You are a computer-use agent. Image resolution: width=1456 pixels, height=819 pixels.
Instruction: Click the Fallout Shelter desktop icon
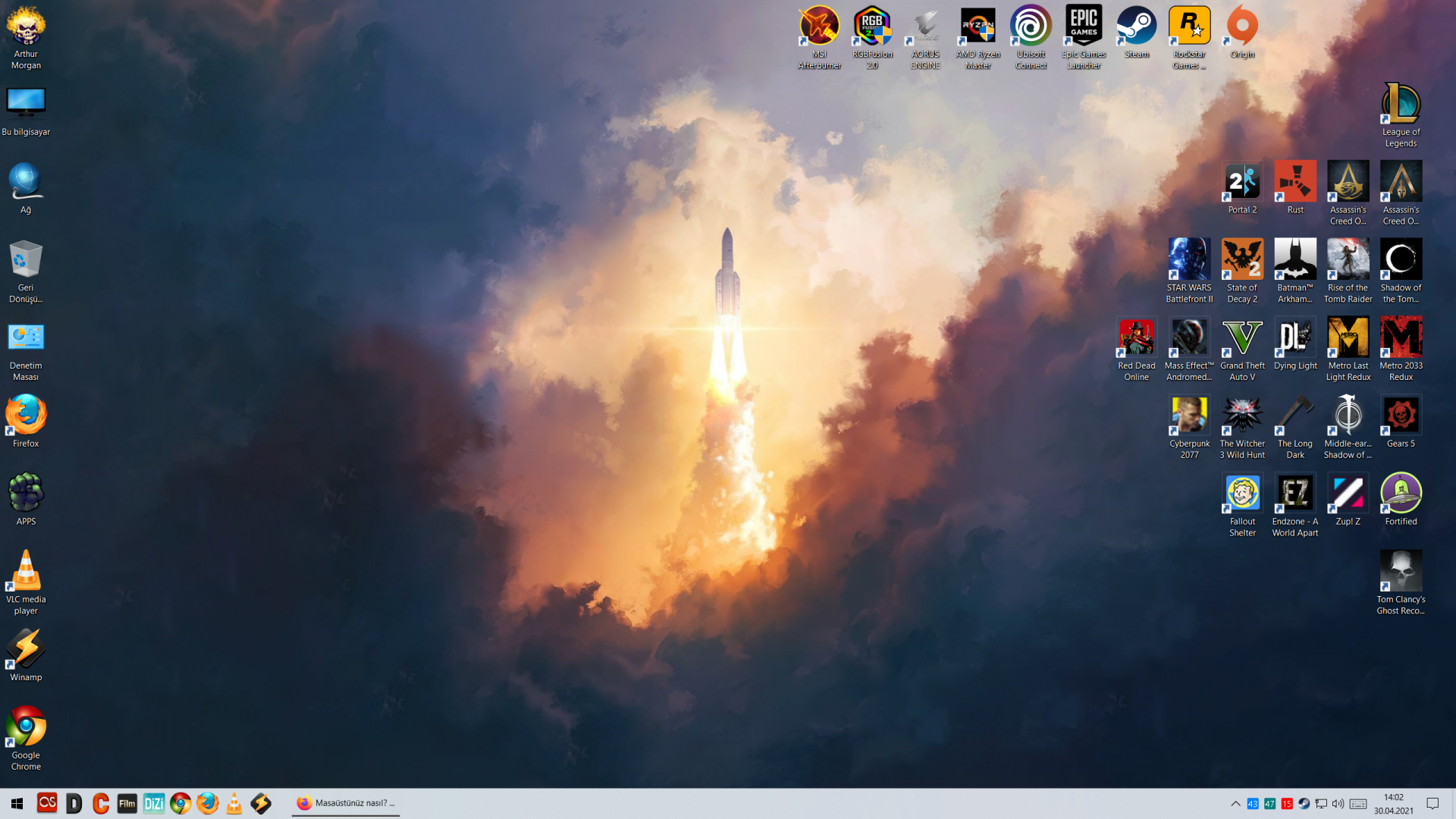(x=1242, y=493)
